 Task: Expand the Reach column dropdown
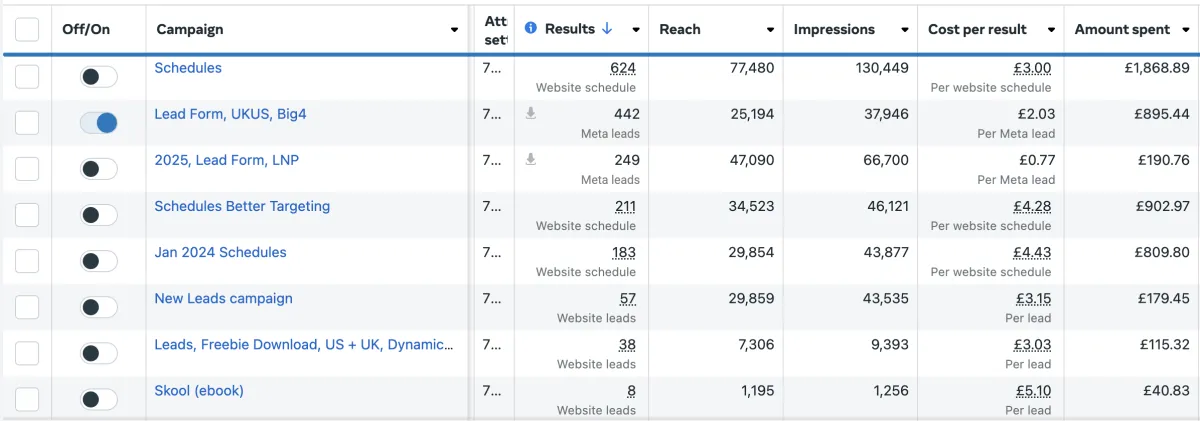click(770, 30)
